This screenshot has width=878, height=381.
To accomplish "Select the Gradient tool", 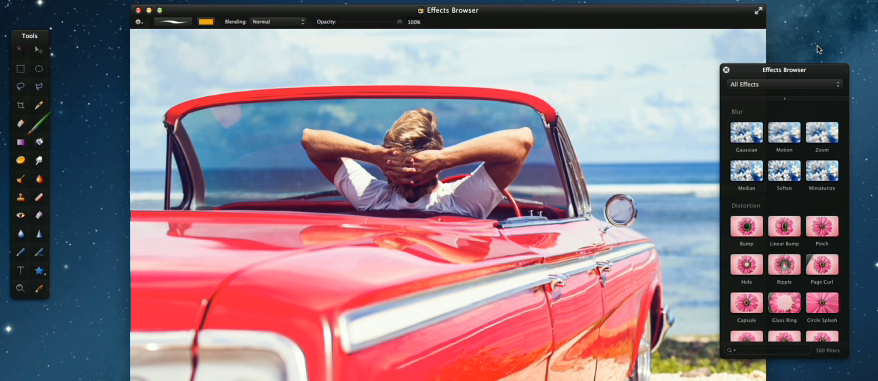I will point(20,142).
